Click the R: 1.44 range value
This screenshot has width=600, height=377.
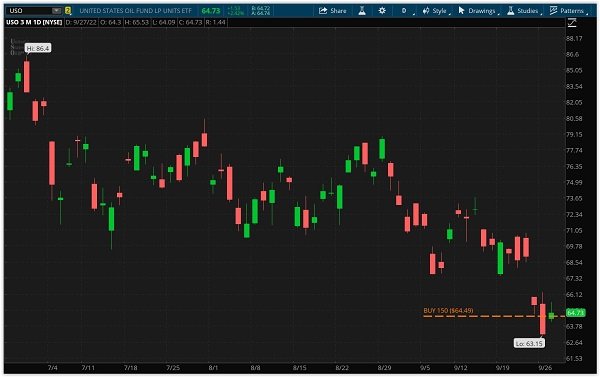215,22
